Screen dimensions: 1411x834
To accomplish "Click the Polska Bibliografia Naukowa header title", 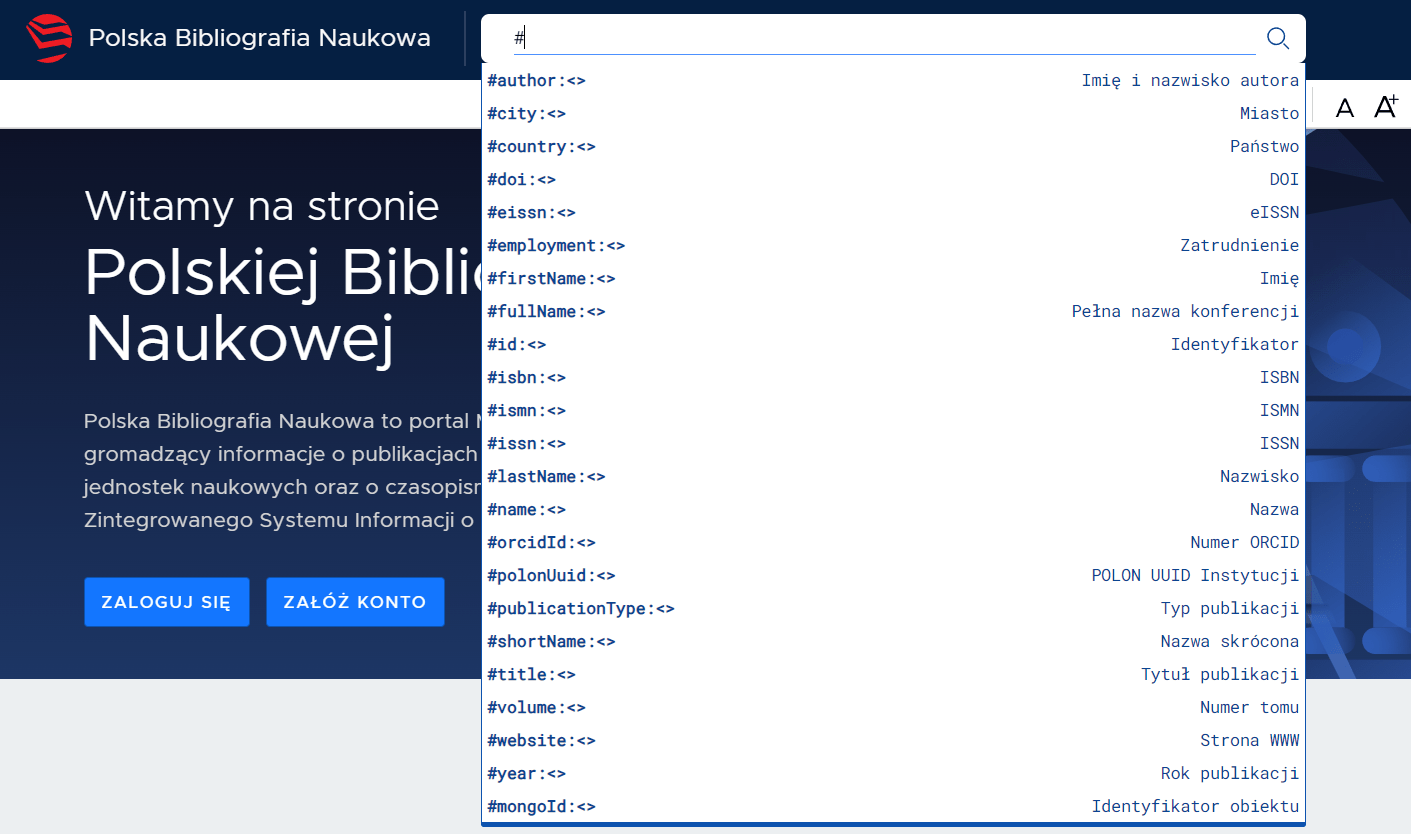I will pos(259,39).
